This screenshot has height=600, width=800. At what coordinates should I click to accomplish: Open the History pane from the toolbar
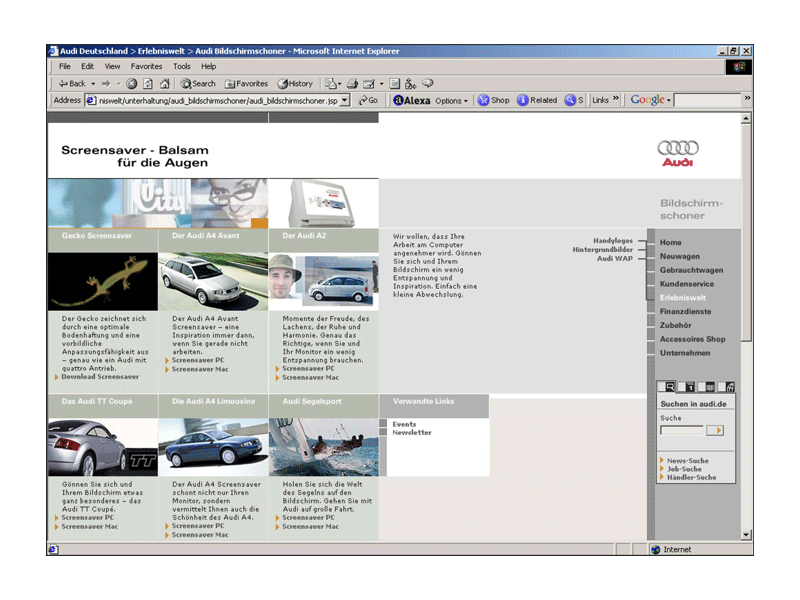tap(295, 84)
